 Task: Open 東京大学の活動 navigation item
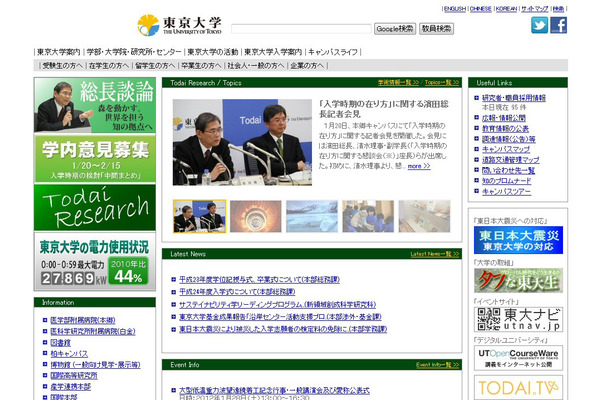[213, 52]
